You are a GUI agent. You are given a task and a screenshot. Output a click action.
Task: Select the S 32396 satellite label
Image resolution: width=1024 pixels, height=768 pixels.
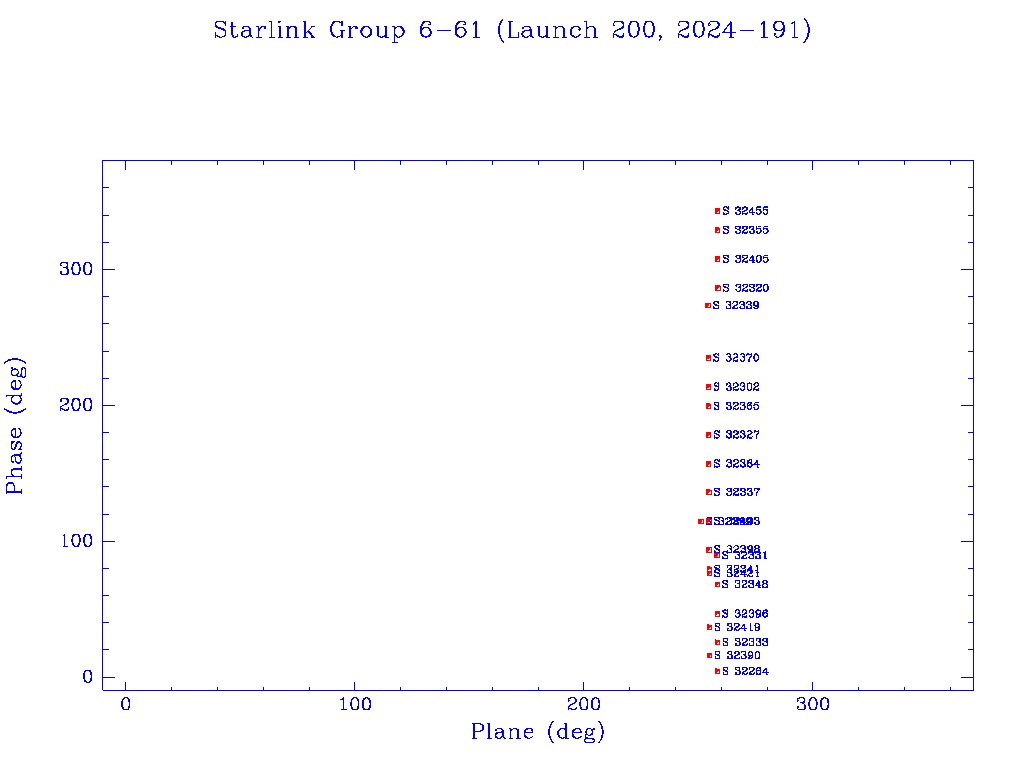[x=745, y=614]
